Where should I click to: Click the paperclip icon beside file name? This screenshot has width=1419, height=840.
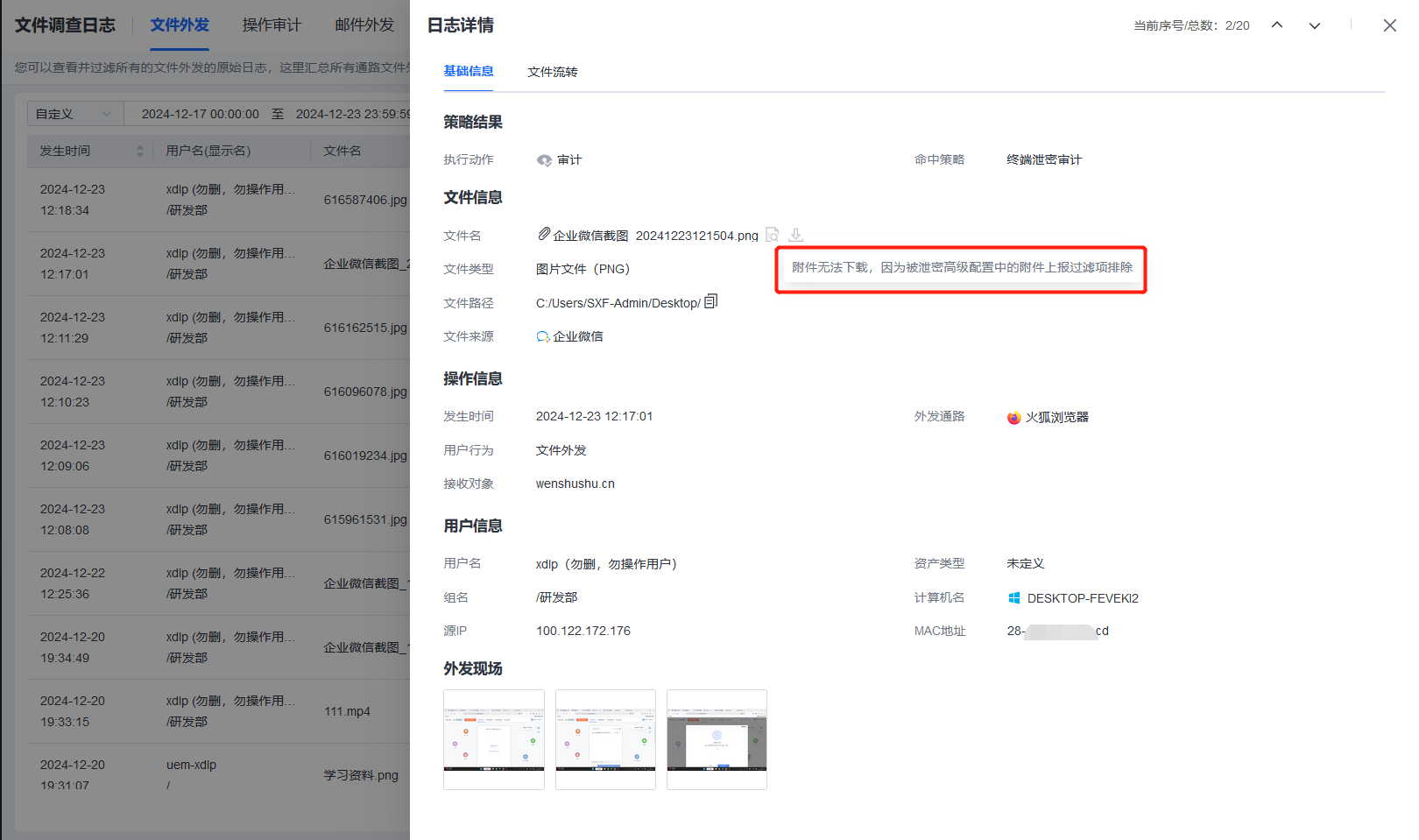544,234
